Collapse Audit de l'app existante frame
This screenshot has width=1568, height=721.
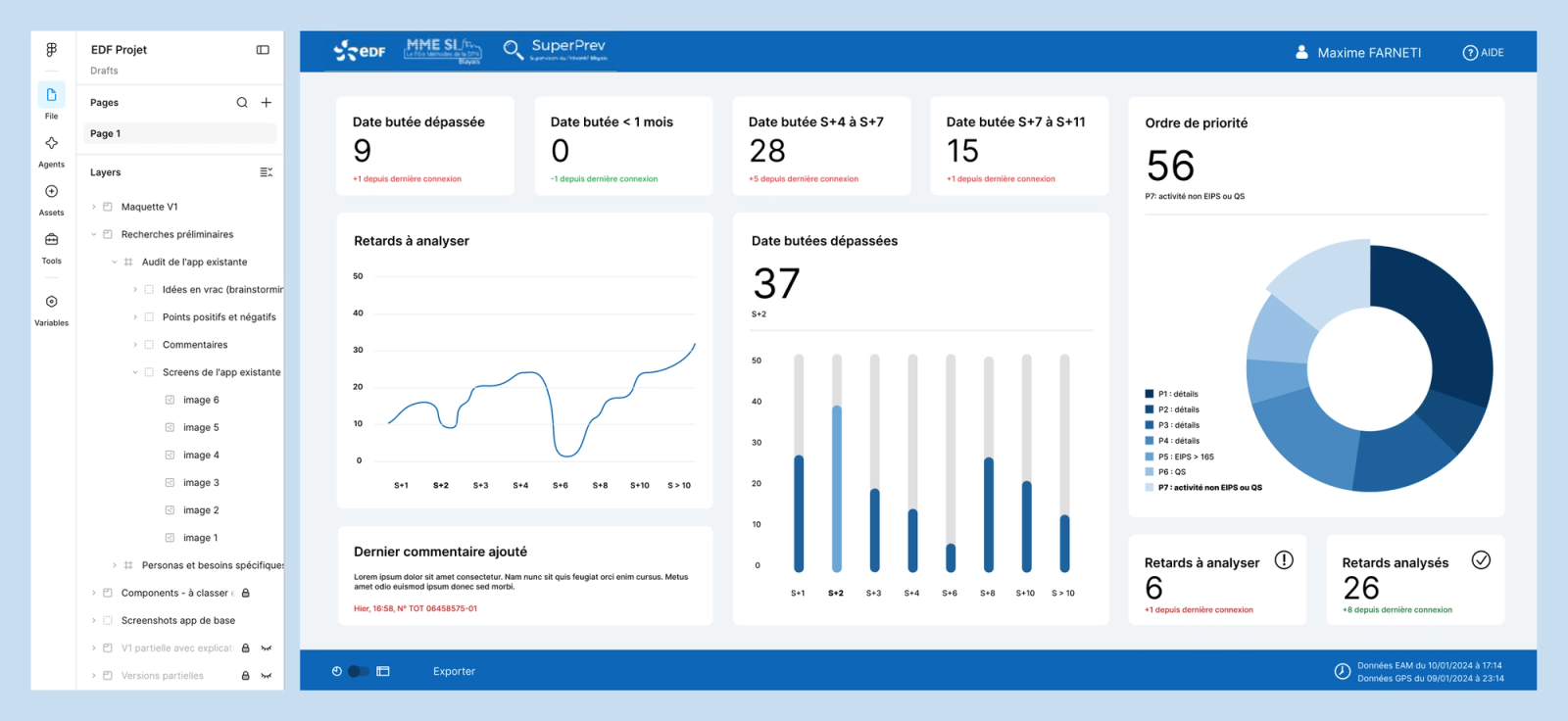coord(115,262)
